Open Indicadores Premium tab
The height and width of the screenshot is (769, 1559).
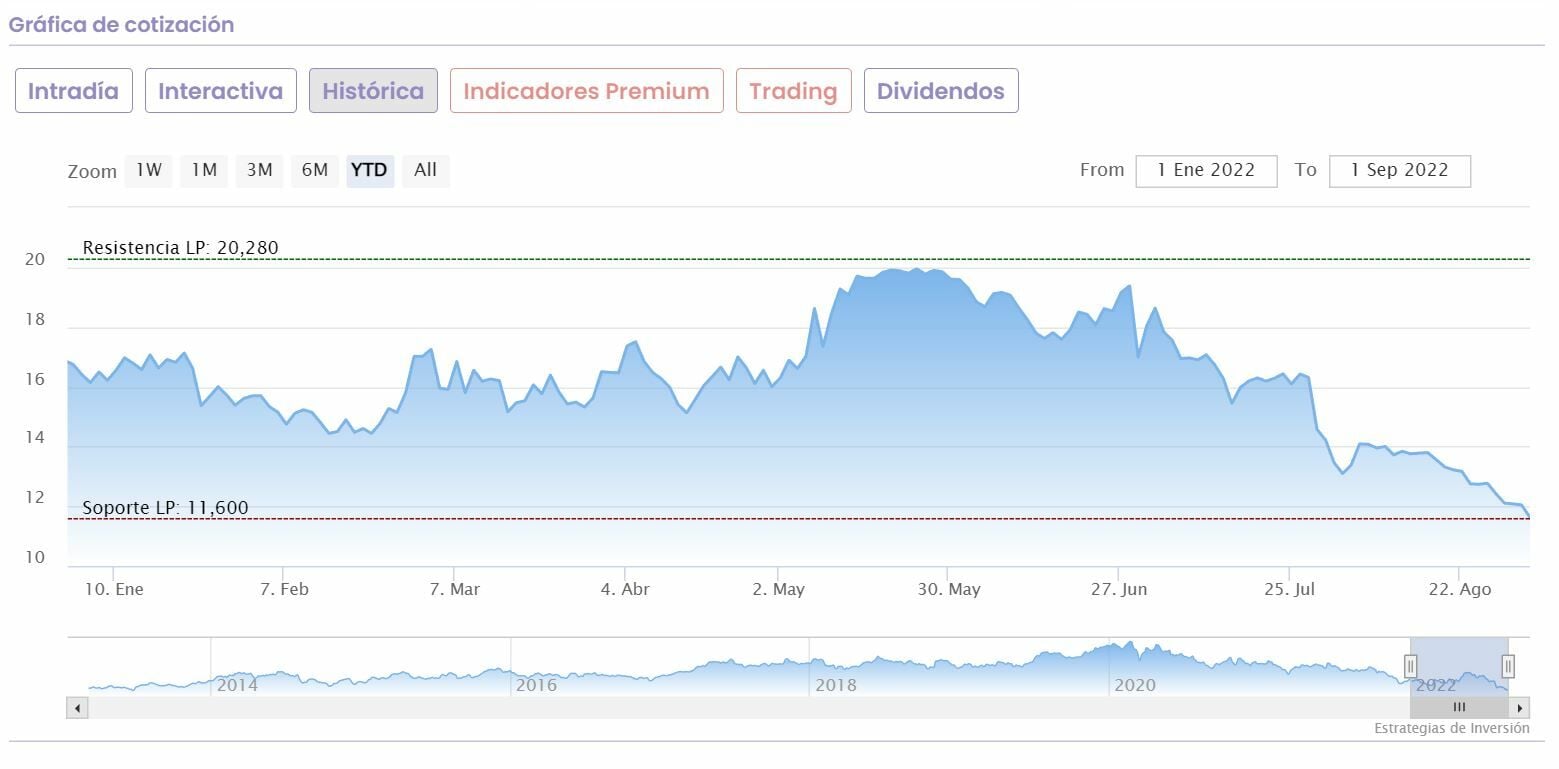coord(586,91)
